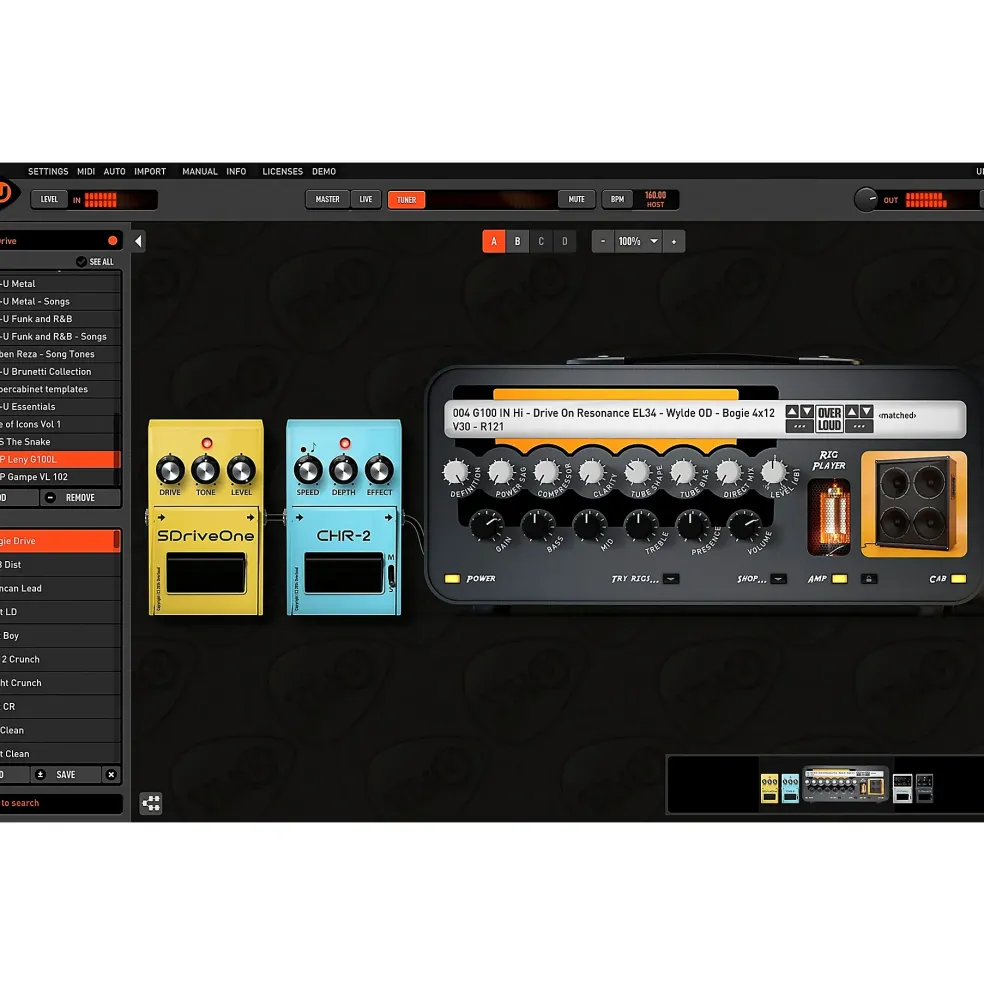Open the SHOP dropdown
Viewport: 984px width, 985px height.
[x=778, y=579]
